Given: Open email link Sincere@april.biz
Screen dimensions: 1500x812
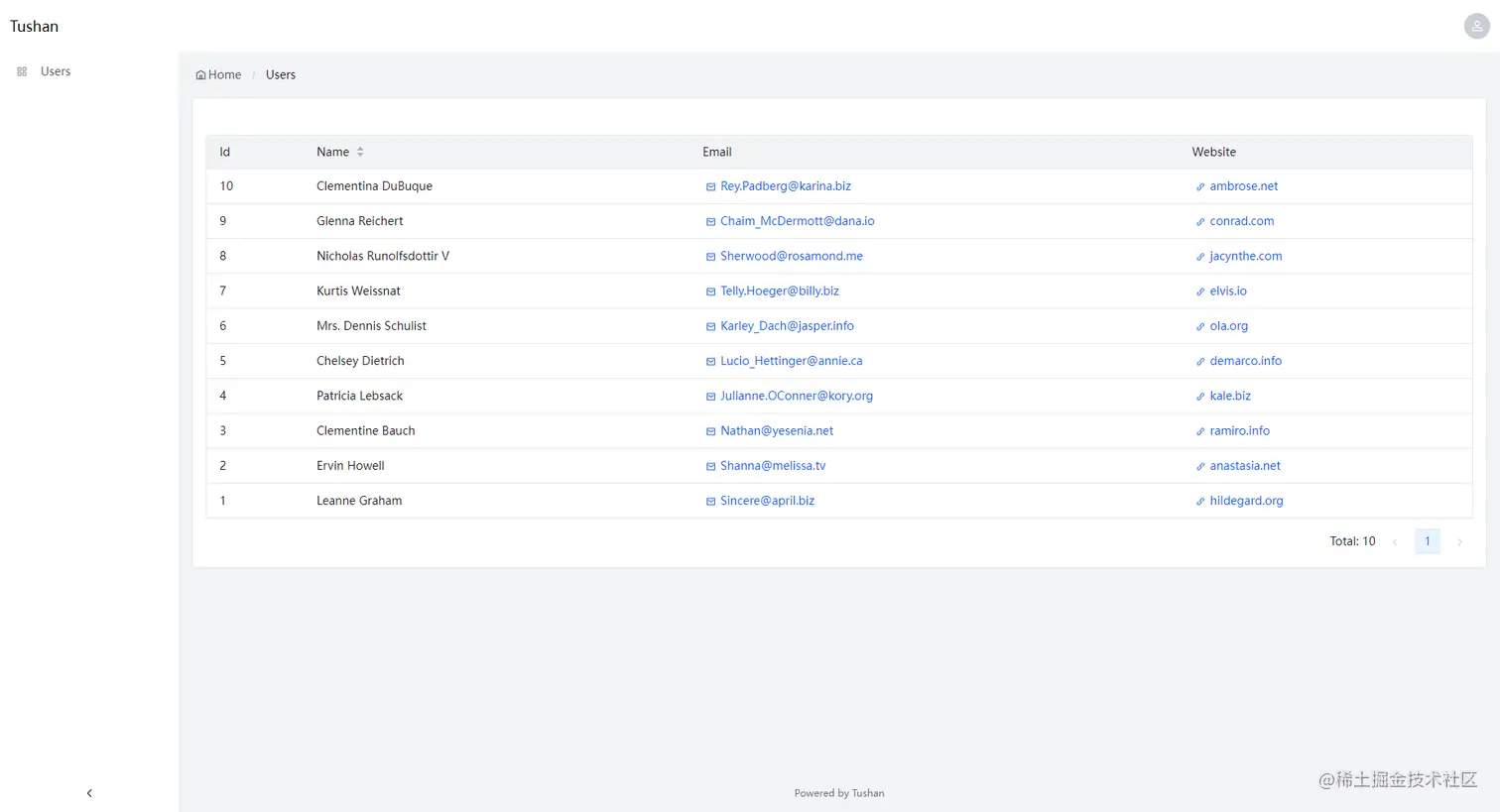Looking at the screenshot, I should coord(768,500).
